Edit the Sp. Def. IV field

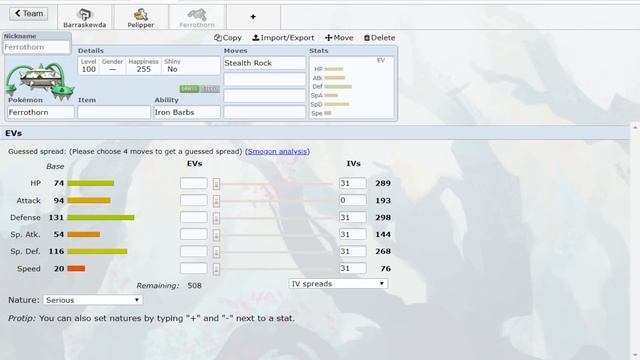[353, 251]
